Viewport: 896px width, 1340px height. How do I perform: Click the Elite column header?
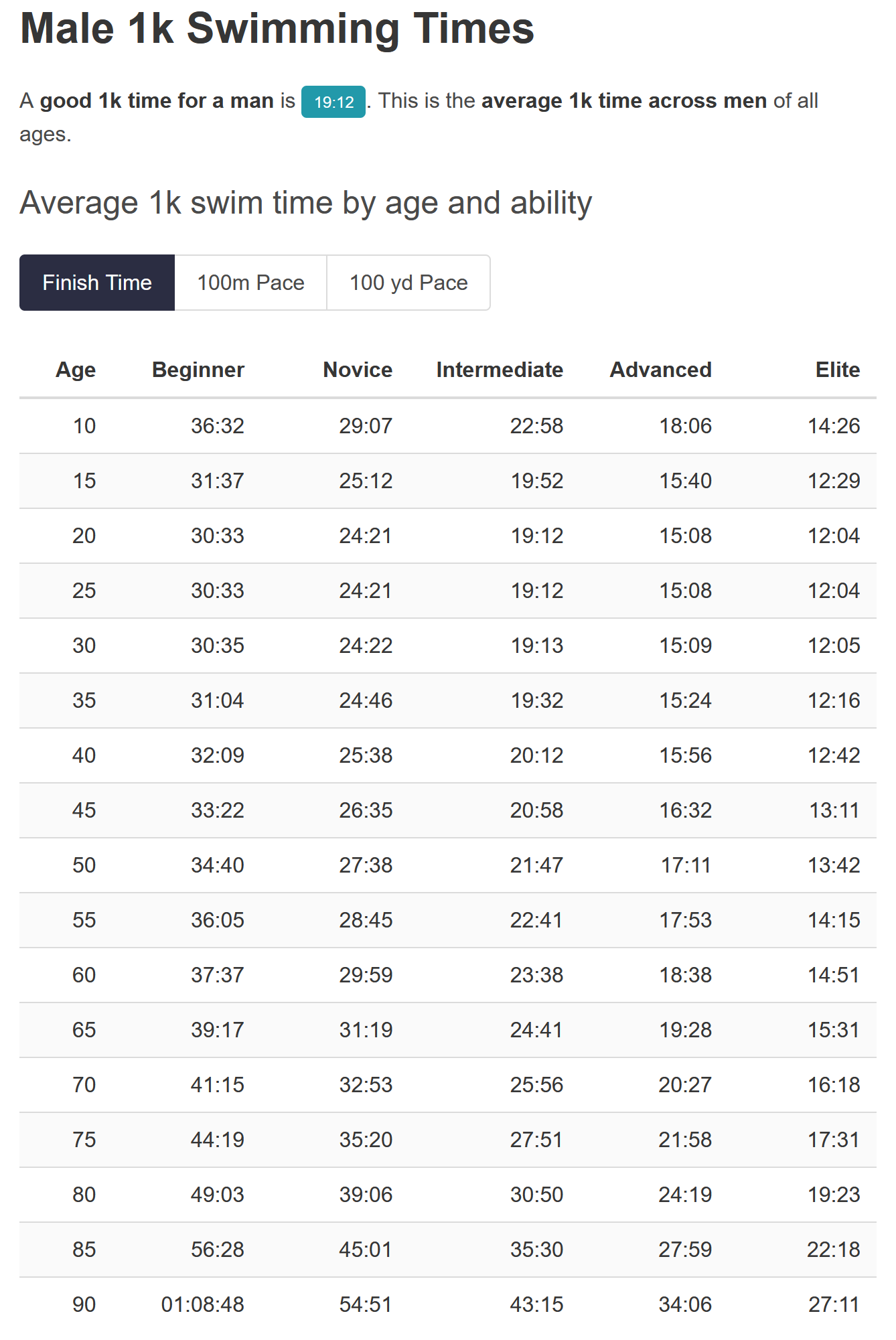pos(837,370)
